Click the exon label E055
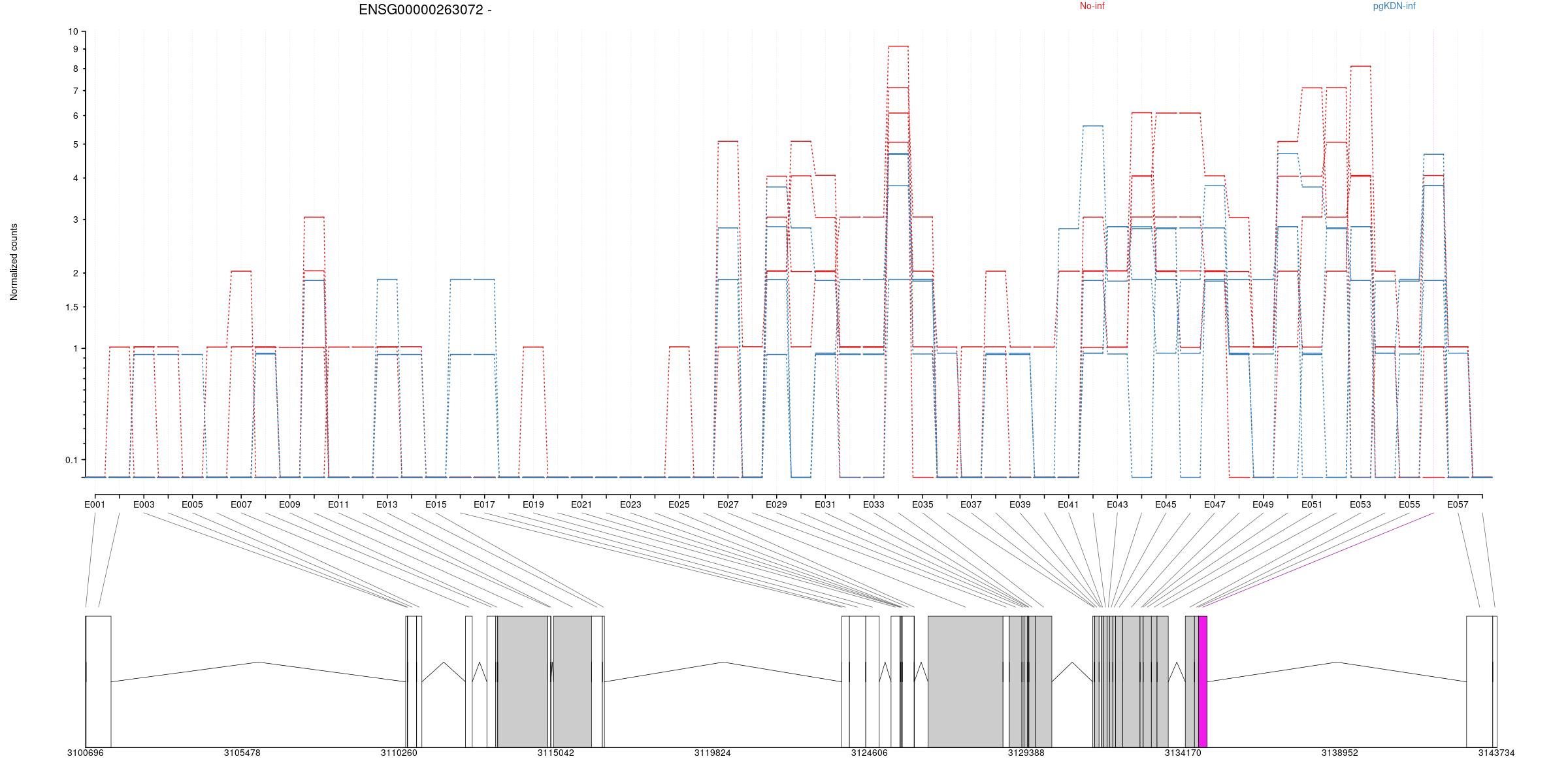This screenshot has height=784, width=1568. [x=1409, y=504]
